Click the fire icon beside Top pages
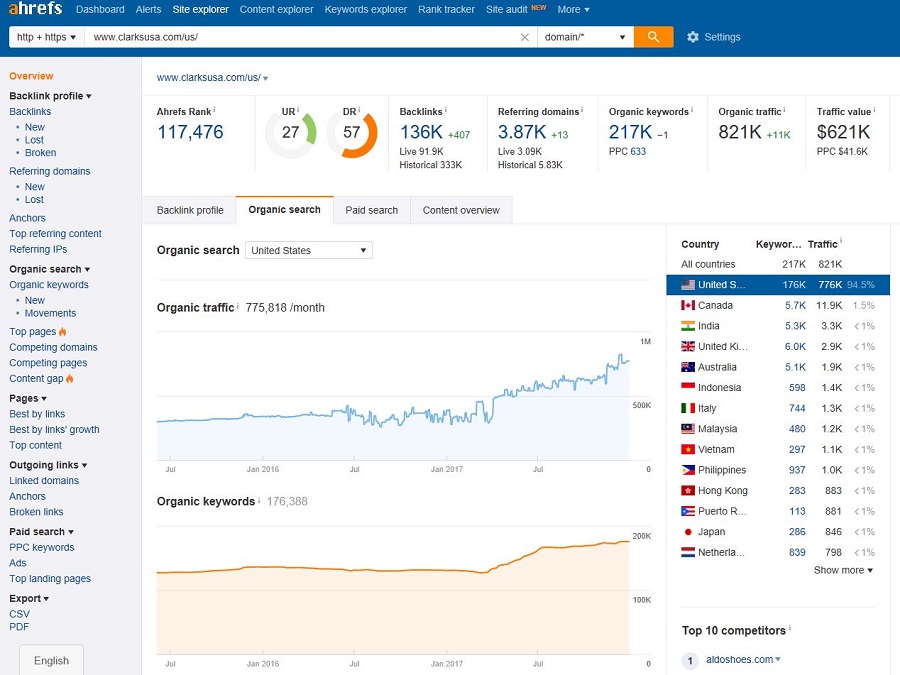Image resolution: width=900 pixels, height=675 pixels. 63,332
